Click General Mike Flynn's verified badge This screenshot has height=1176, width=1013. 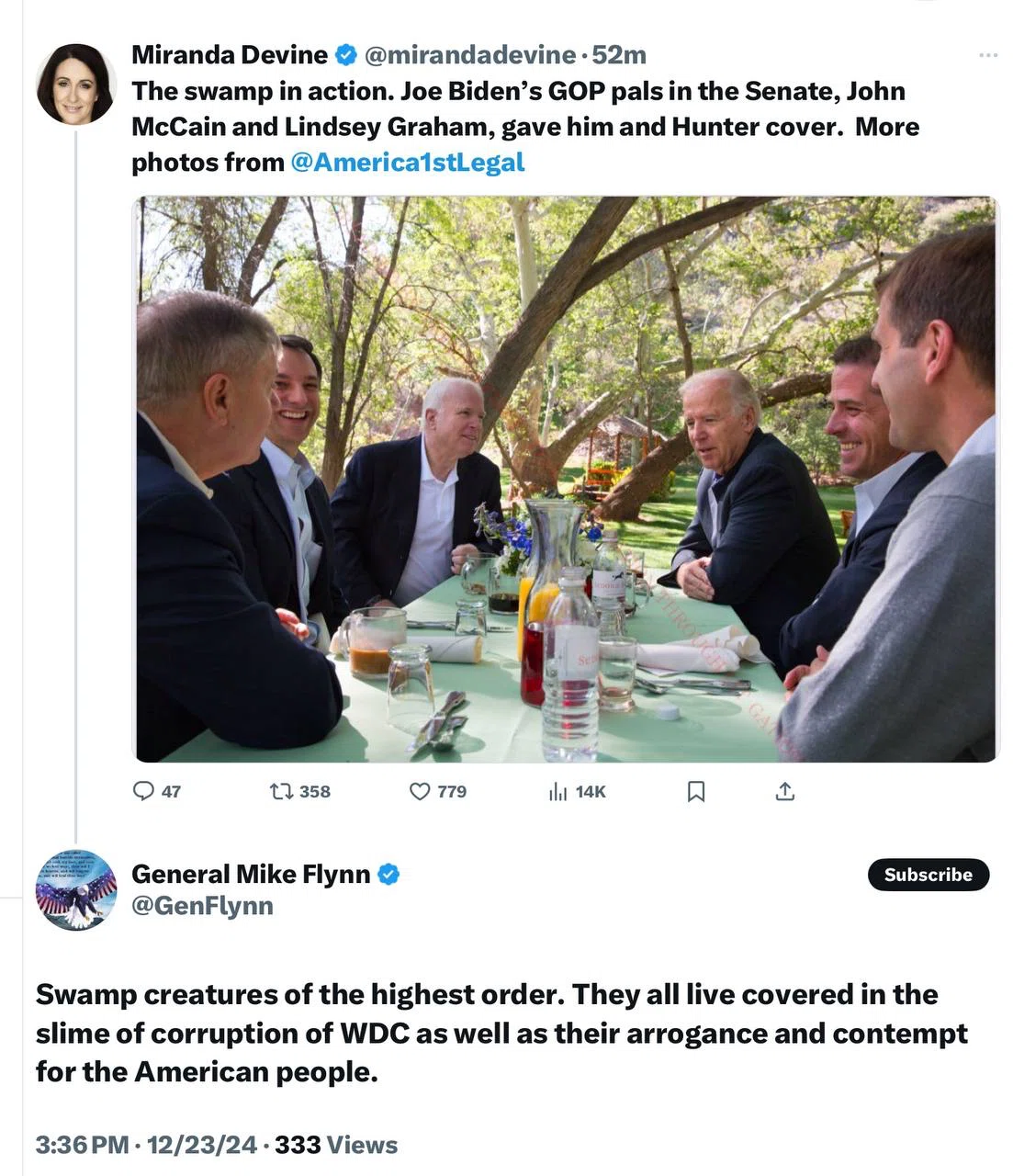(388, 875)
